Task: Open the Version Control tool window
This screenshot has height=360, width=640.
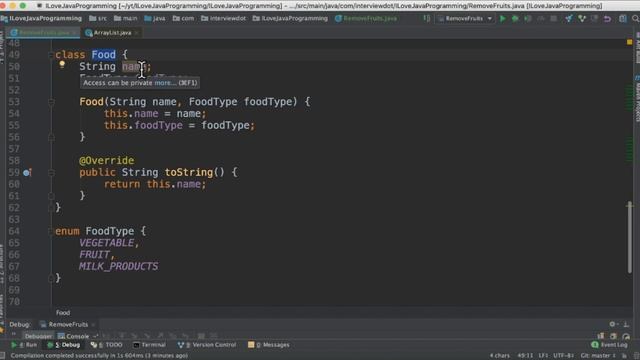Action: pyautogui.click(x=207, y=345)
